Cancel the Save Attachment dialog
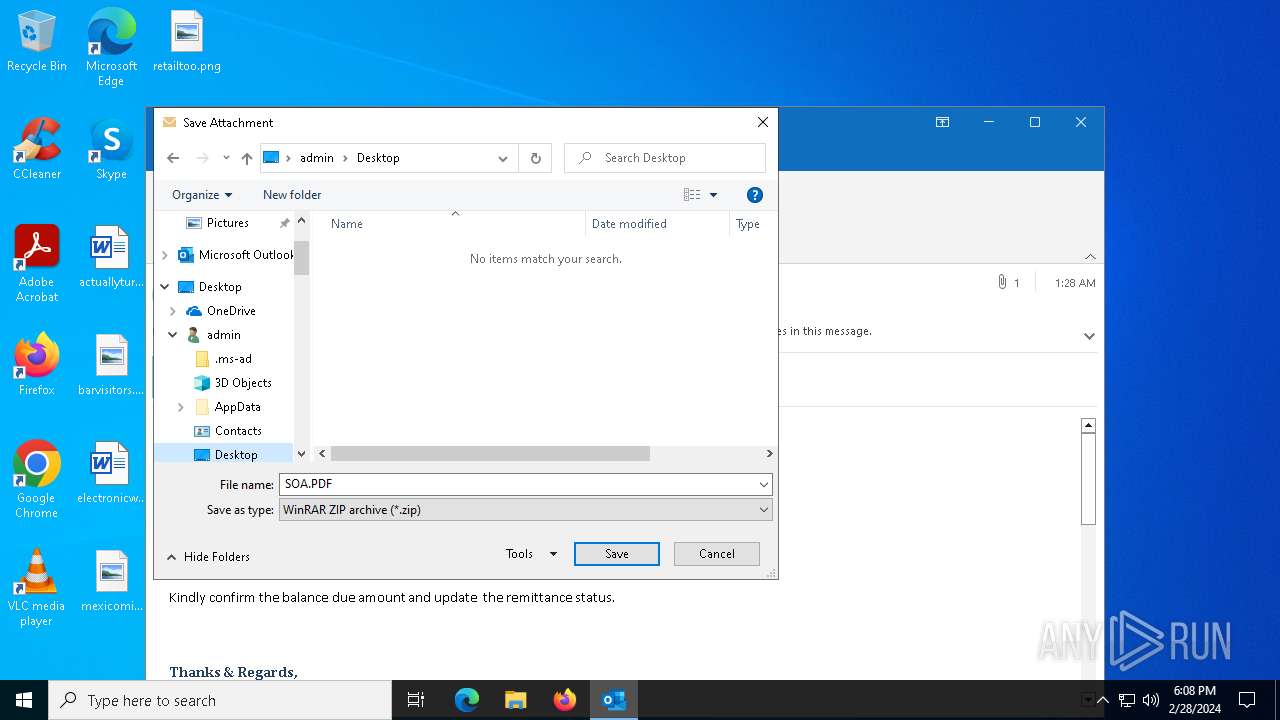Image resolution: width=1280 pixels, height=720 pixels. 717,554
